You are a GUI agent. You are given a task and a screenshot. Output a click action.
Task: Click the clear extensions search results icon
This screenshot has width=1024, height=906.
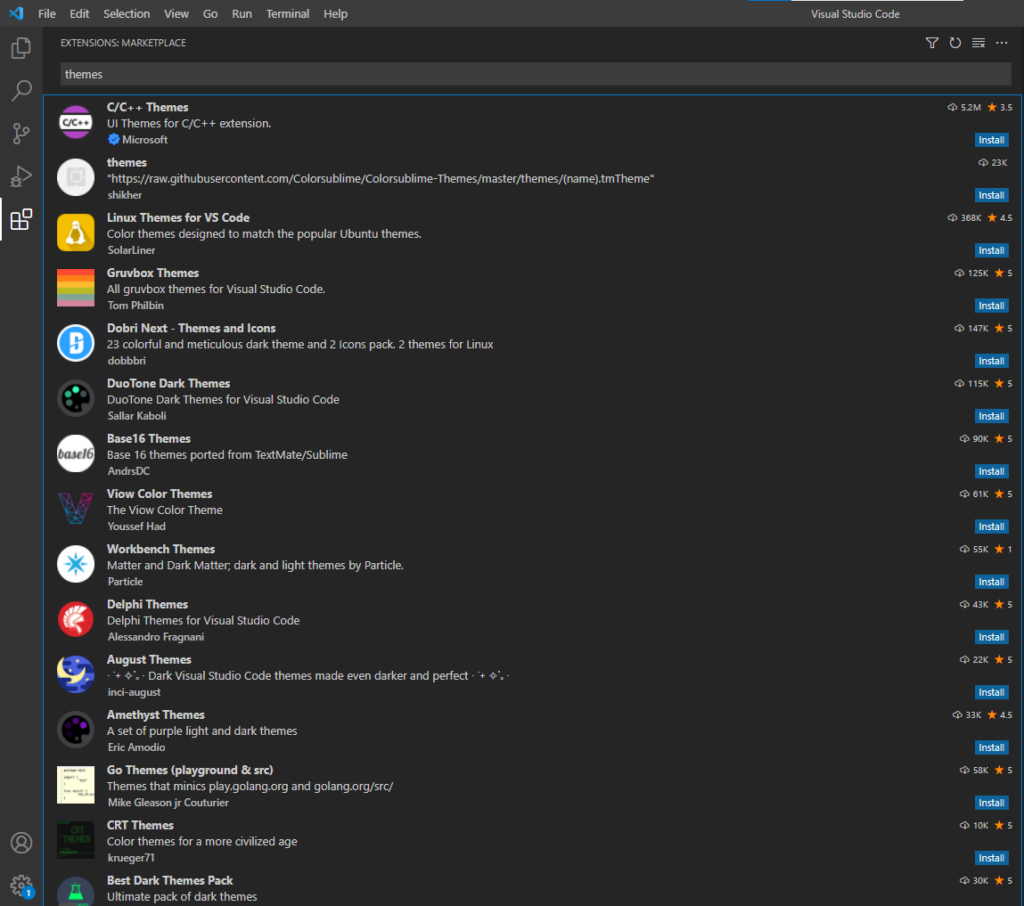pyautogui.click(x=978, y=42)
